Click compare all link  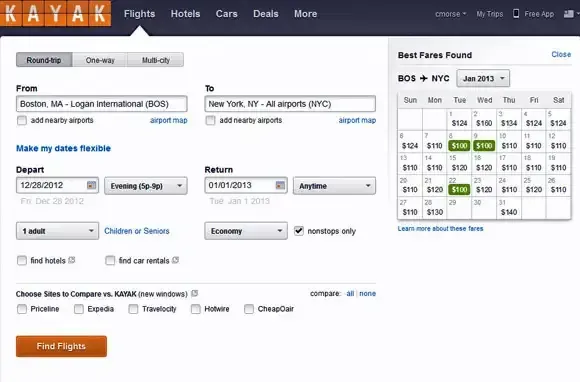click(x=350, y=294)
